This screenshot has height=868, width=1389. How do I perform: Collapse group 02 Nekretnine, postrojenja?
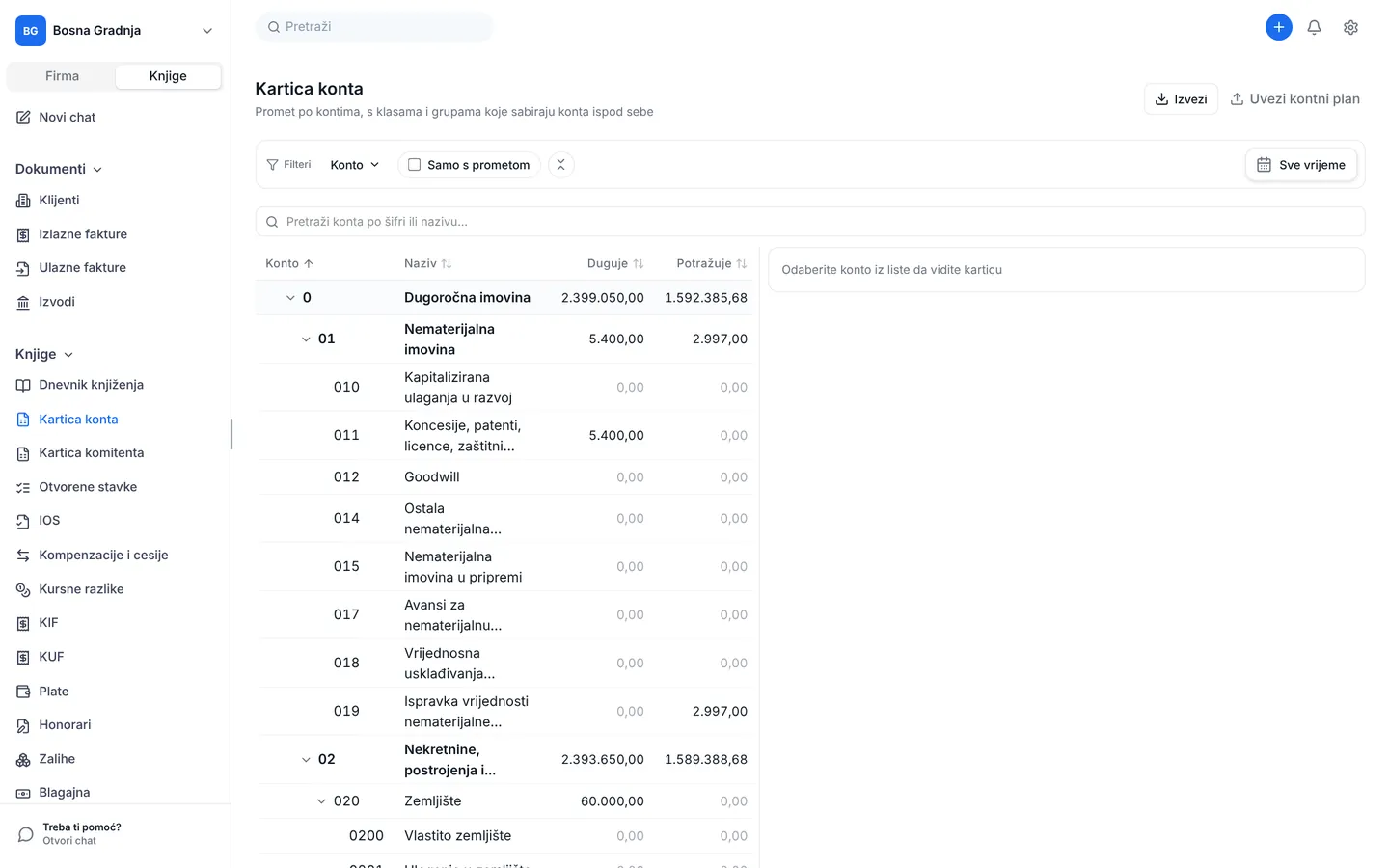(306, 760)
